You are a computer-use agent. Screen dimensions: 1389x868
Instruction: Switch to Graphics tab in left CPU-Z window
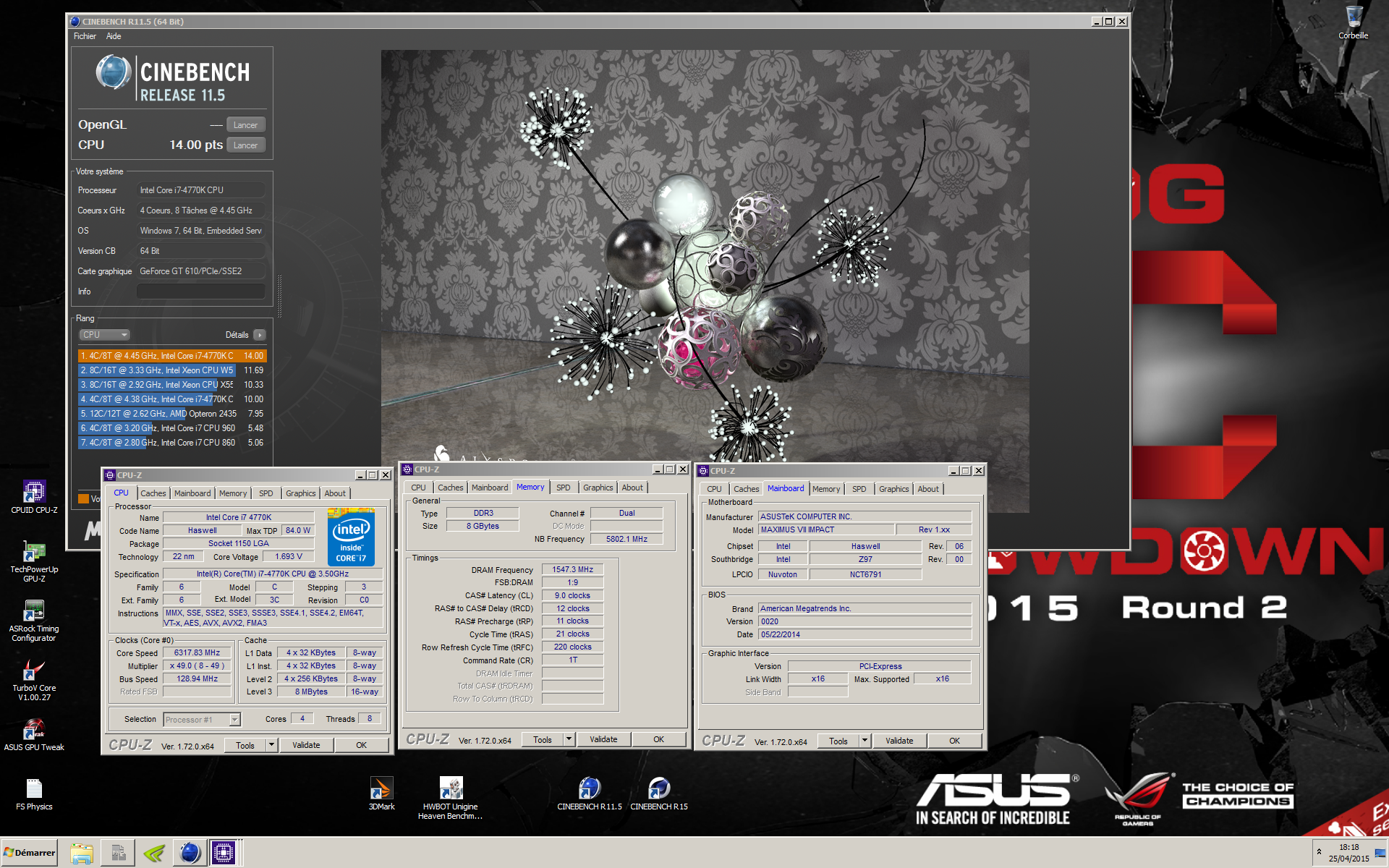click(x=301, y=493)
